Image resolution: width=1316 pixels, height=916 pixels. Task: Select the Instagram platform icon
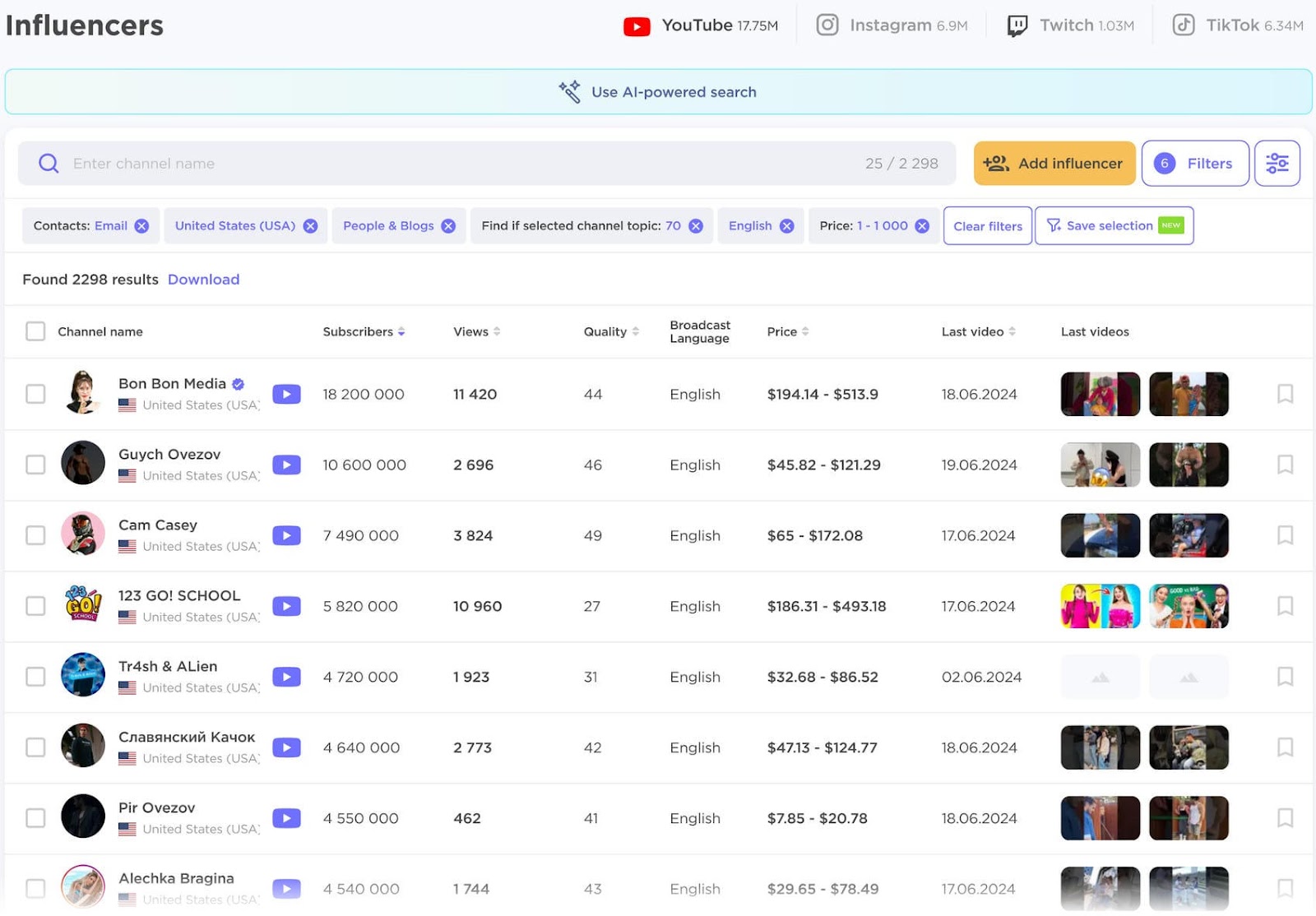826,25
